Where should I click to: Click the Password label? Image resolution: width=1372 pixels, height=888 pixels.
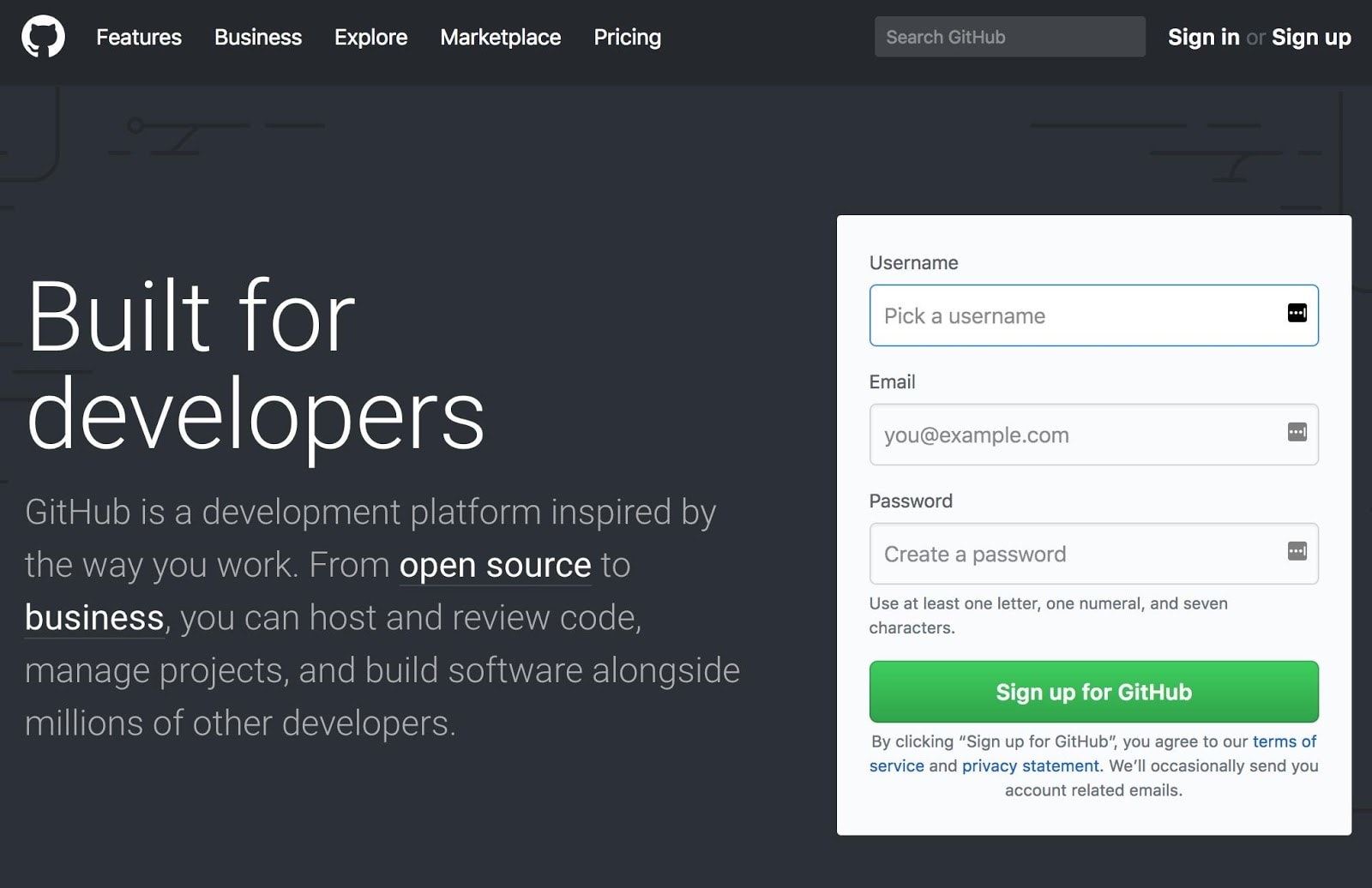tap(911, 501)
